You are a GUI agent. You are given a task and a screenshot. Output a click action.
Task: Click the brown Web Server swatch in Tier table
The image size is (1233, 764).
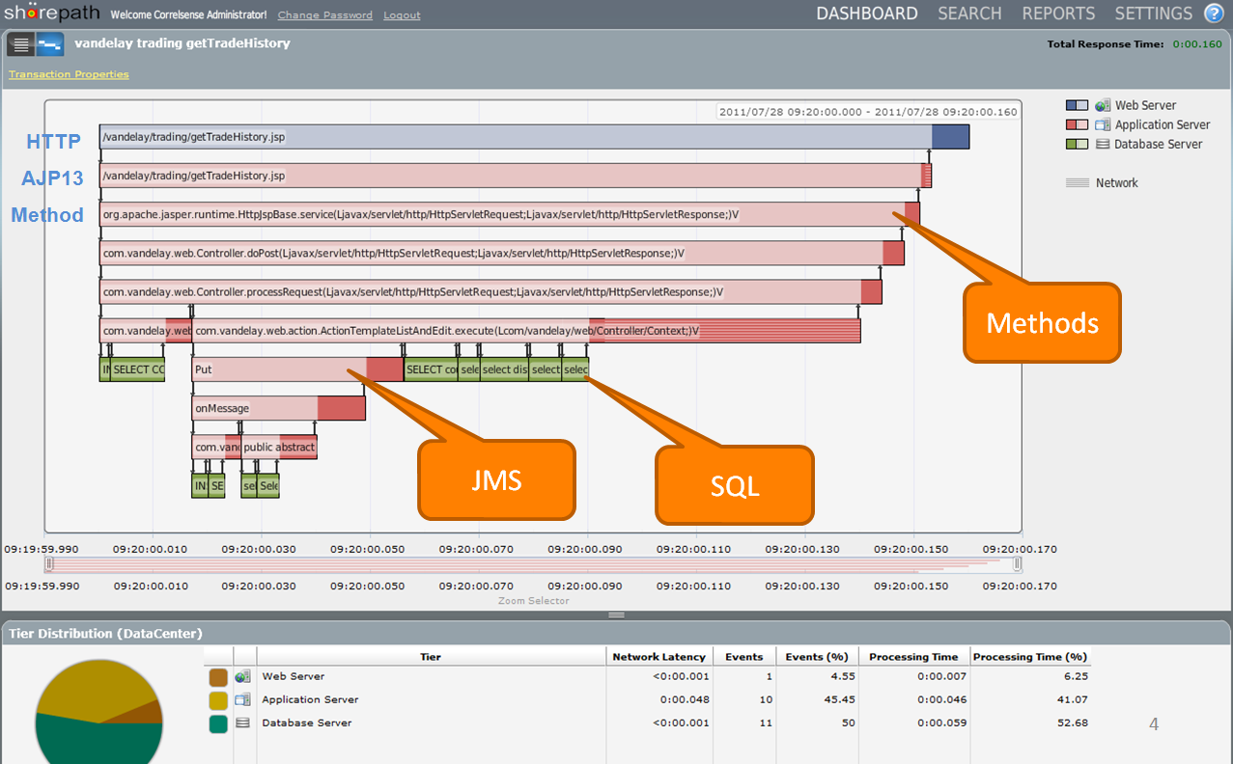pos(218,677)
